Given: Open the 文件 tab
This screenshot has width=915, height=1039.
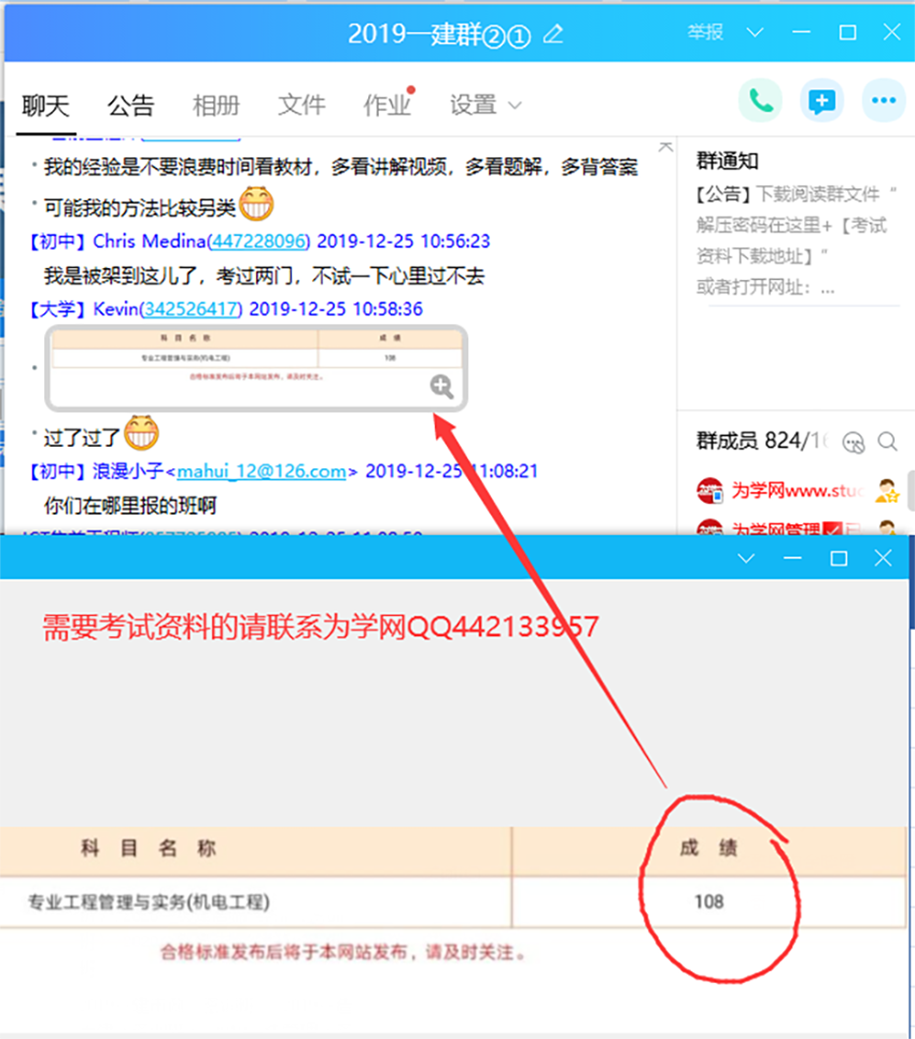Looking at the screenshot, I should coord(301,105).
